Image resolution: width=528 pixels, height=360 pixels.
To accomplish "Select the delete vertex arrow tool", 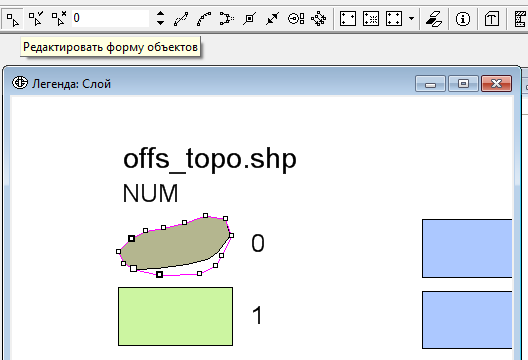I will 59,19.
